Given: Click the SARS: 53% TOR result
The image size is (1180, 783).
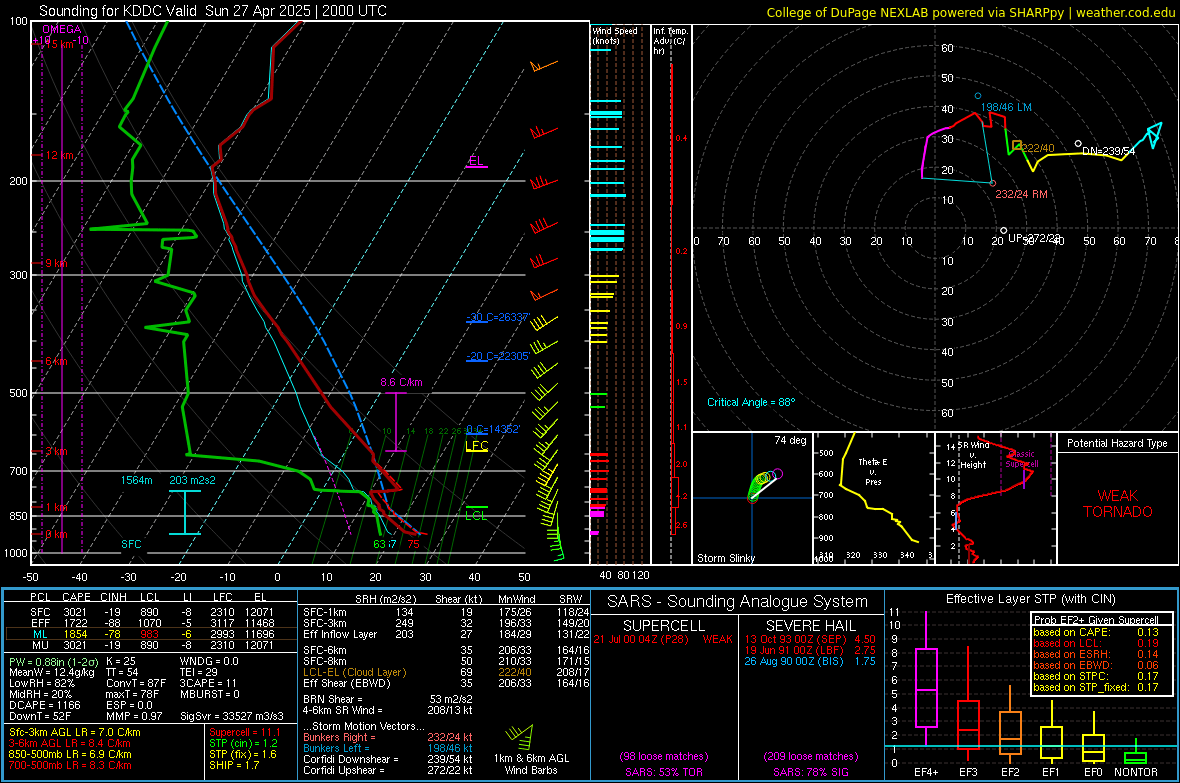Looking at the screenshot, I should tap(663, 772).
